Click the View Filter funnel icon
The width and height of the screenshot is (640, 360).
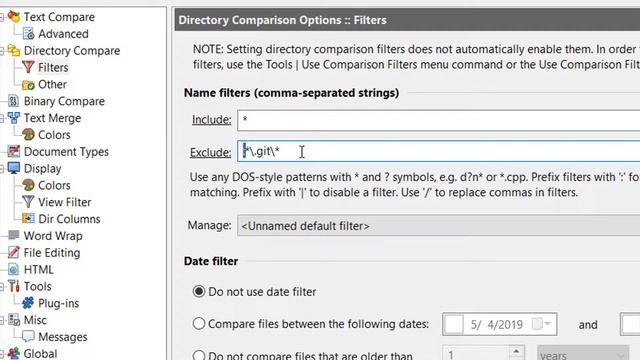[x=28, y=202]
